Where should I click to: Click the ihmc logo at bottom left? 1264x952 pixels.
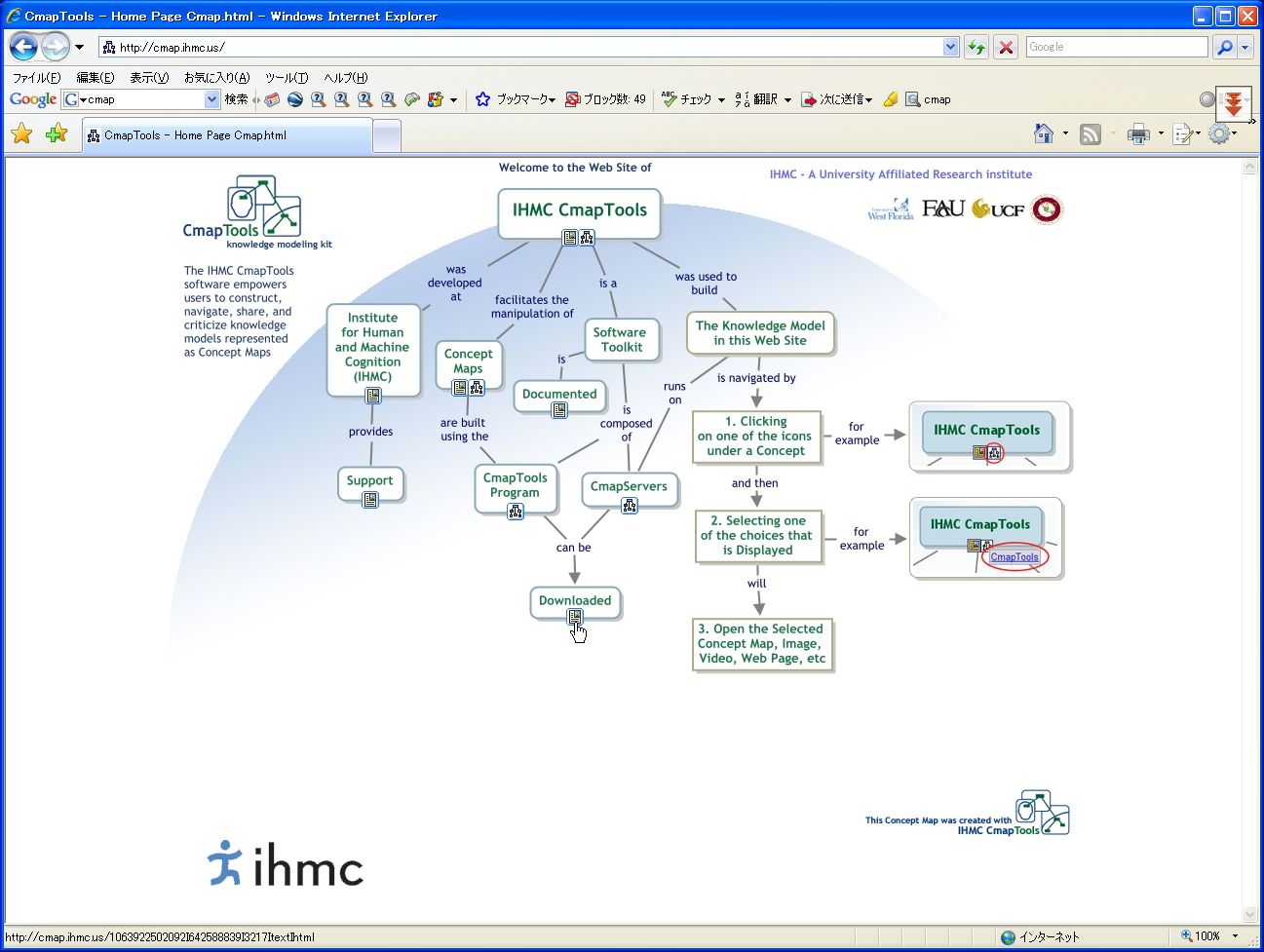click(x=285, y=863)
